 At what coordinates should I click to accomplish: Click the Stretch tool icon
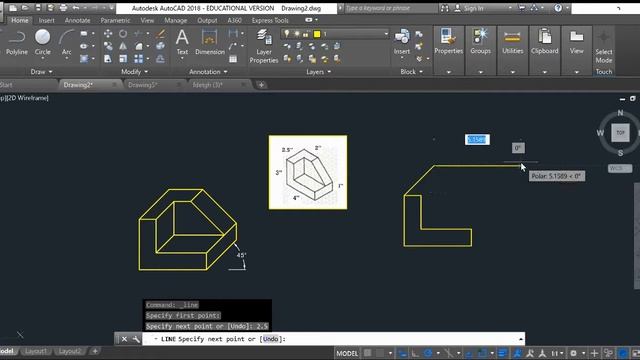(x=108, y=59)
